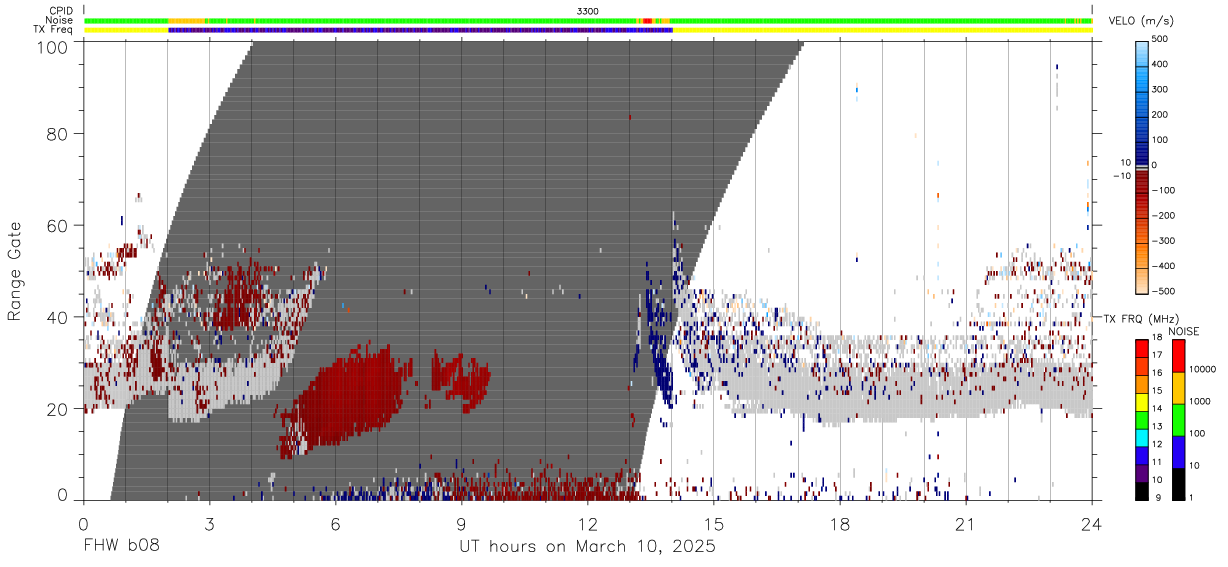Click the 21 tick label on UT hours axis

coord(966,524)
